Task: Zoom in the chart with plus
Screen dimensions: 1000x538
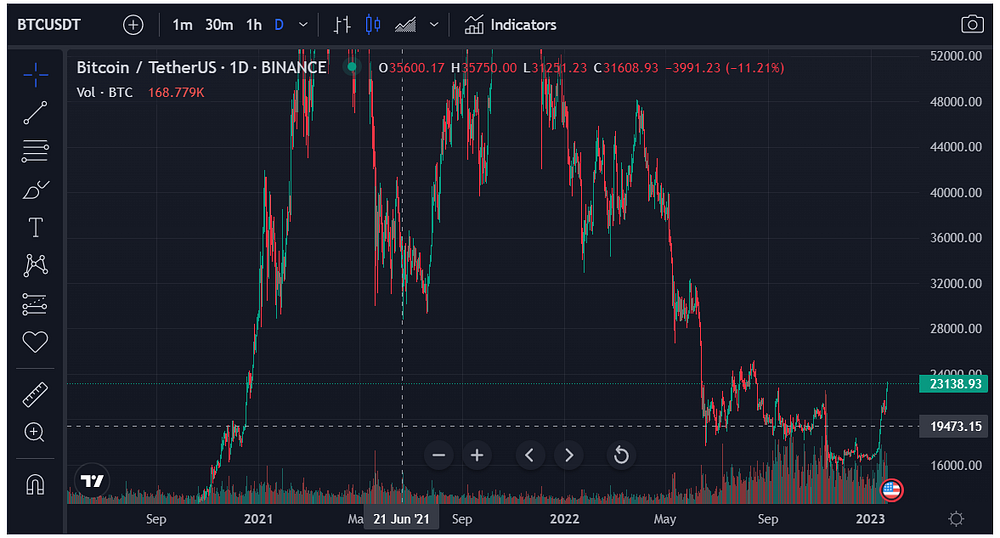Action: click(x=477, y=455)
